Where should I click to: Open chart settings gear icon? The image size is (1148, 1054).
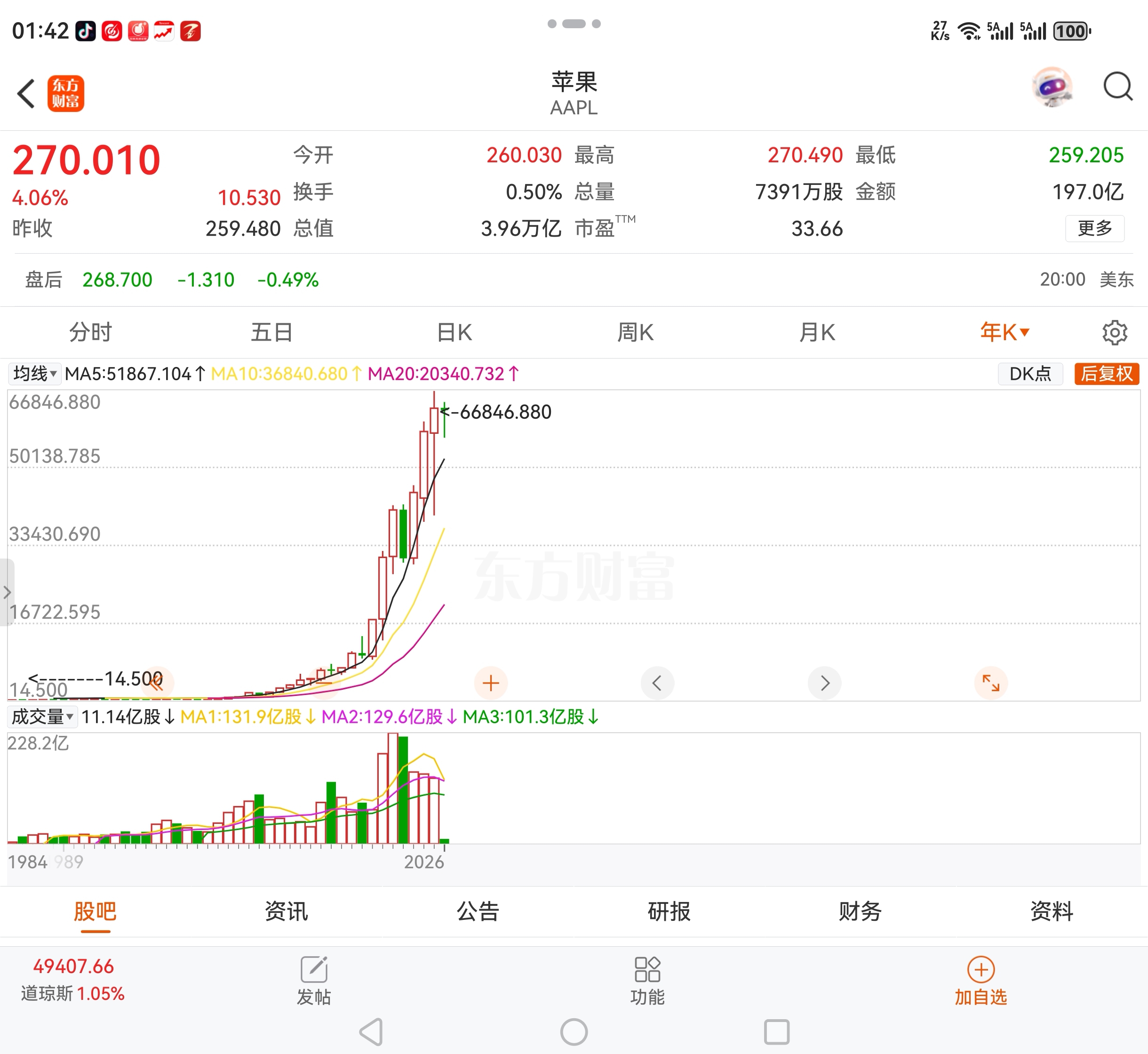tap(1114, 332)
